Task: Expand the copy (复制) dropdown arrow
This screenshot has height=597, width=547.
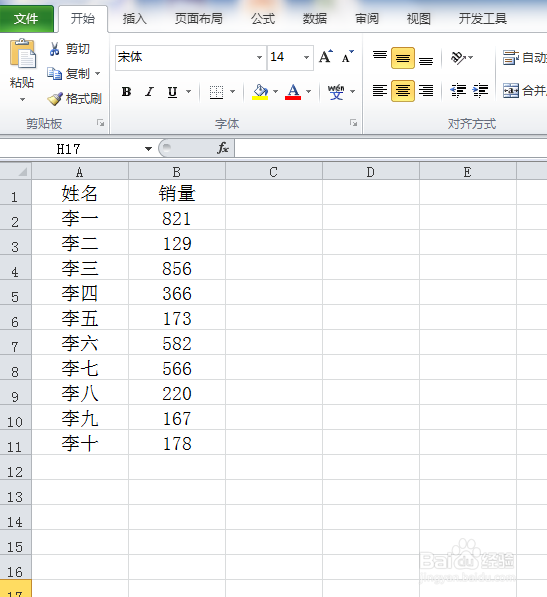Action: (x=98, y=73)
